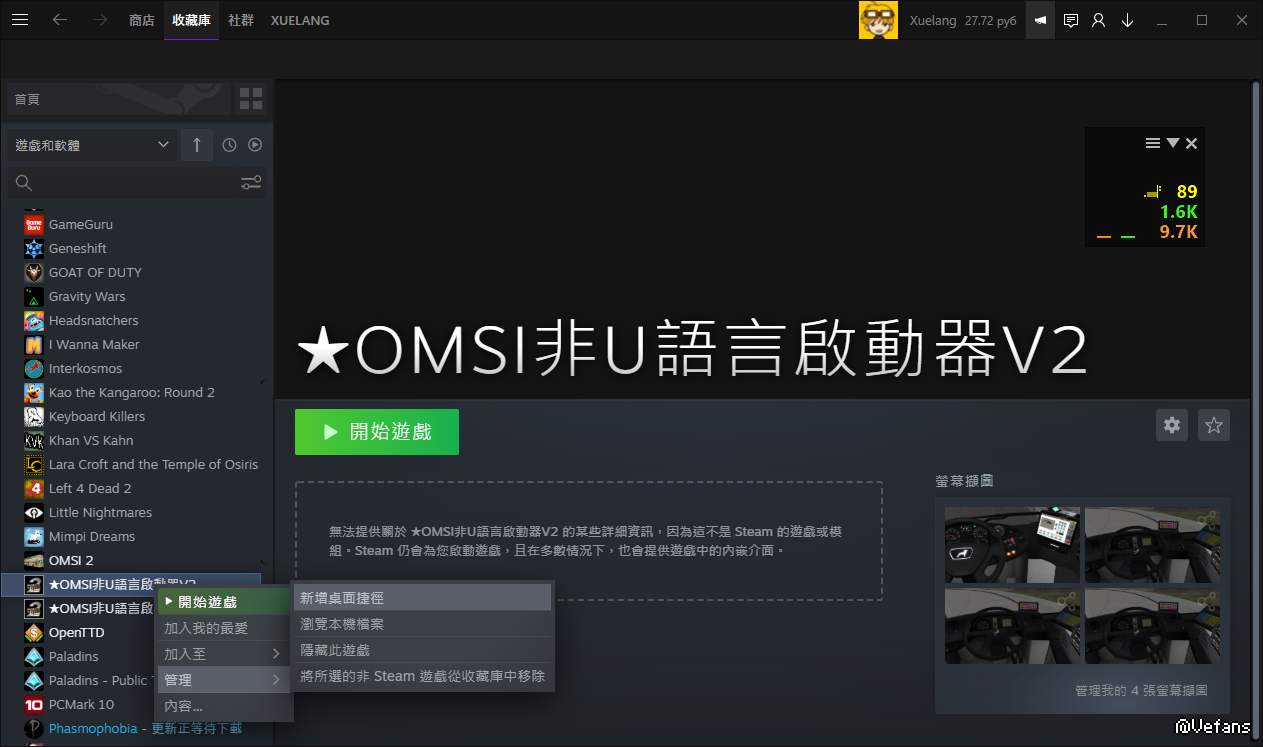Open the chat messages icon
Viewport: 1263px width, 747px height.
pyautogui.click(x=1071, y=20)
